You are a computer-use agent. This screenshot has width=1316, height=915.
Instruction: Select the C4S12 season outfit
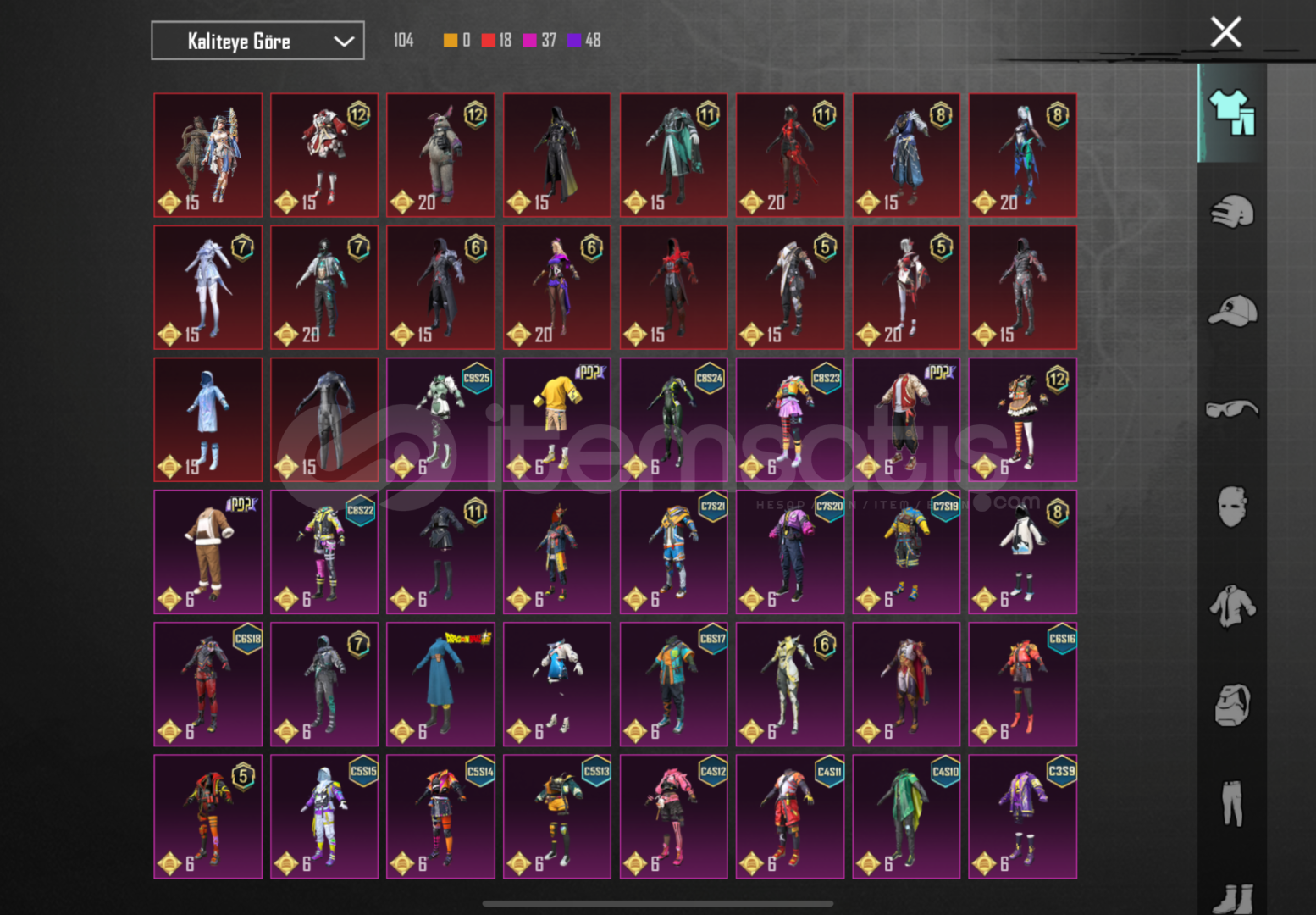673,816
